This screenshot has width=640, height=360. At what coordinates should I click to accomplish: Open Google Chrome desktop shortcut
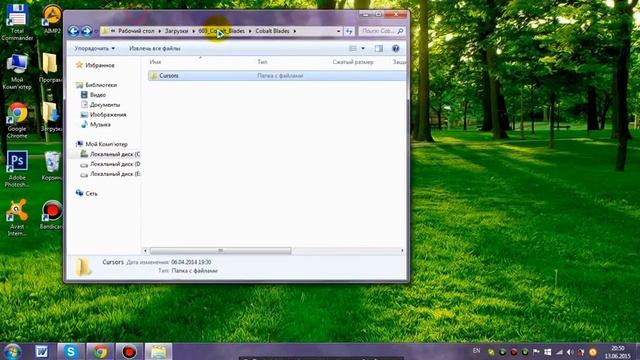pyautogui.click(x=17, y=120)
